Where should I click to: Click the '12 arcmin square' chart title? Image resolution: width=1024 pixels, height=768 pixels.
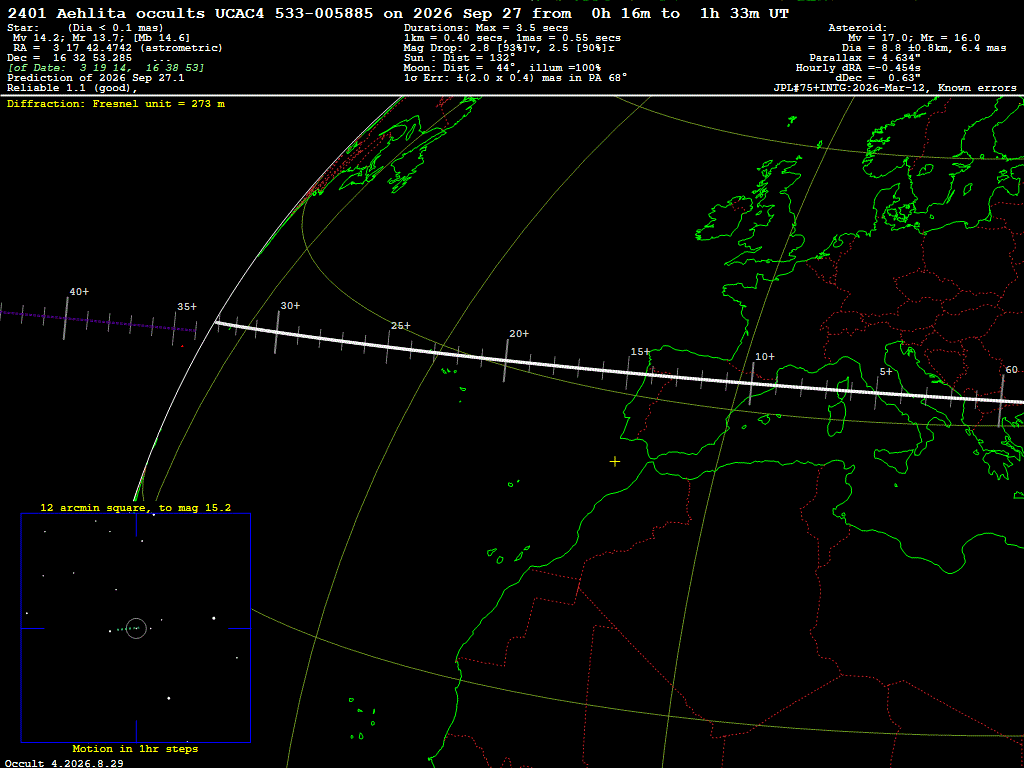(135, 507)
